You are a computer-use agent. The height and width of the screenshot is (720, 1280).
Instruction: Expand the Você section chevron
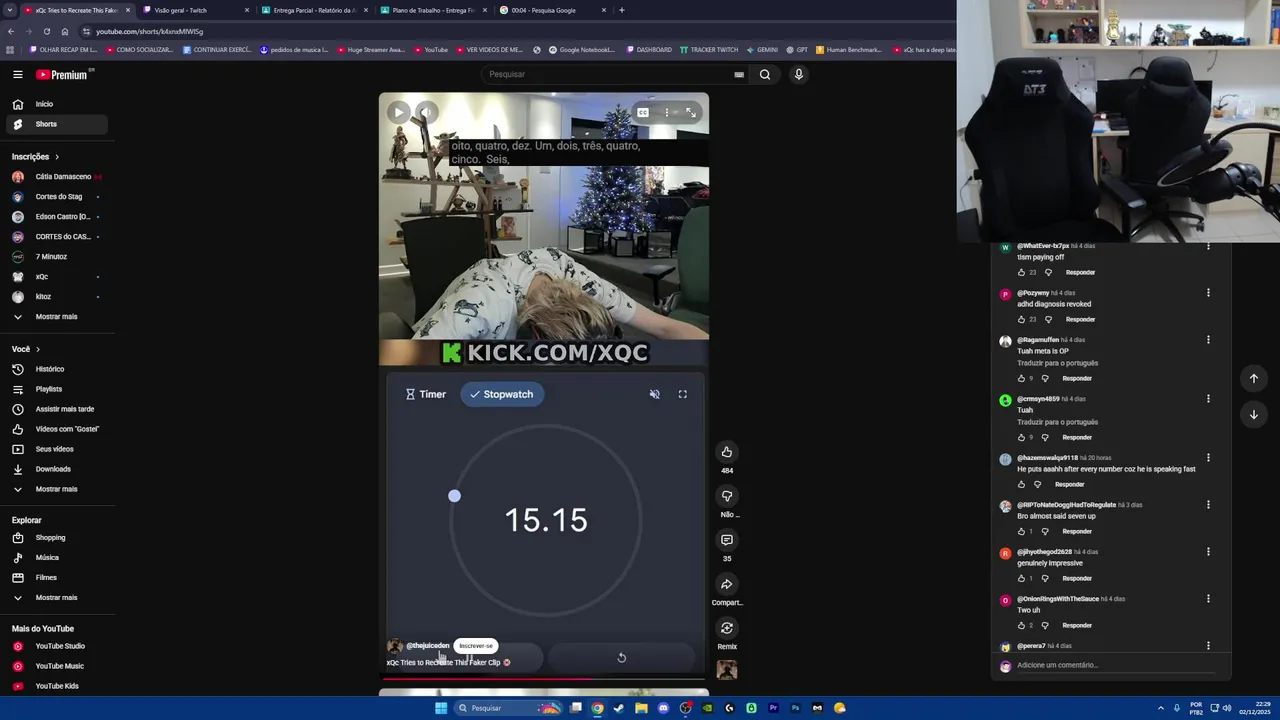[x=38, y=349]
